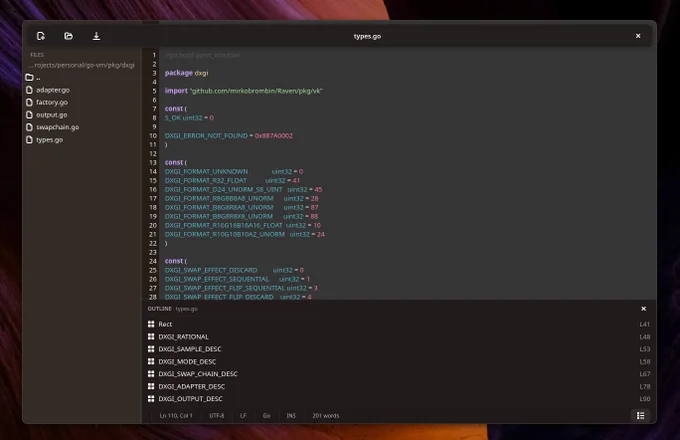Click the save download icon in header

[96, 36]
